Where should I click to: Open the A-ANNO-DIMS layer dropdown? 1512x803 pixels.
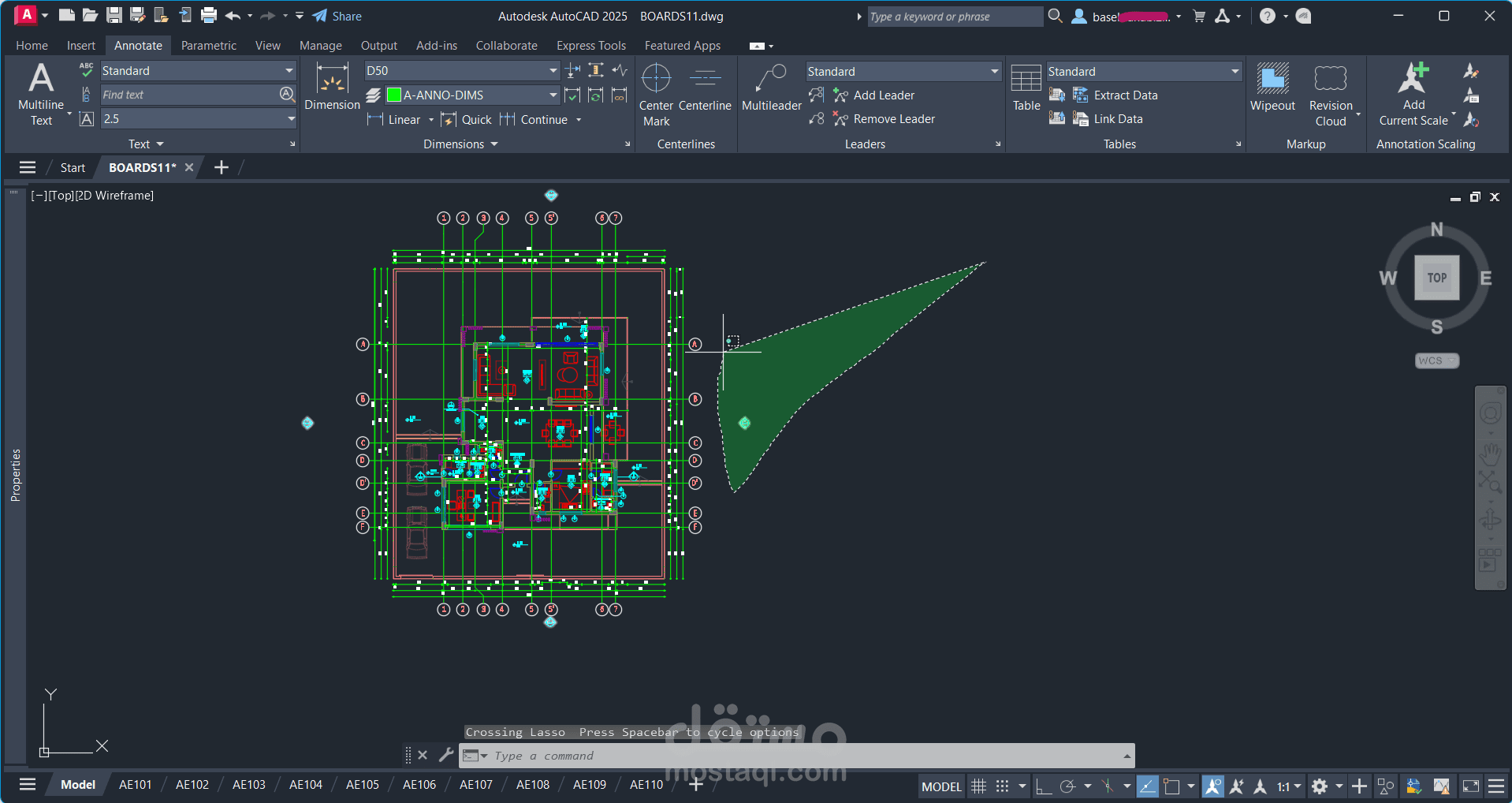pos(553,95)
